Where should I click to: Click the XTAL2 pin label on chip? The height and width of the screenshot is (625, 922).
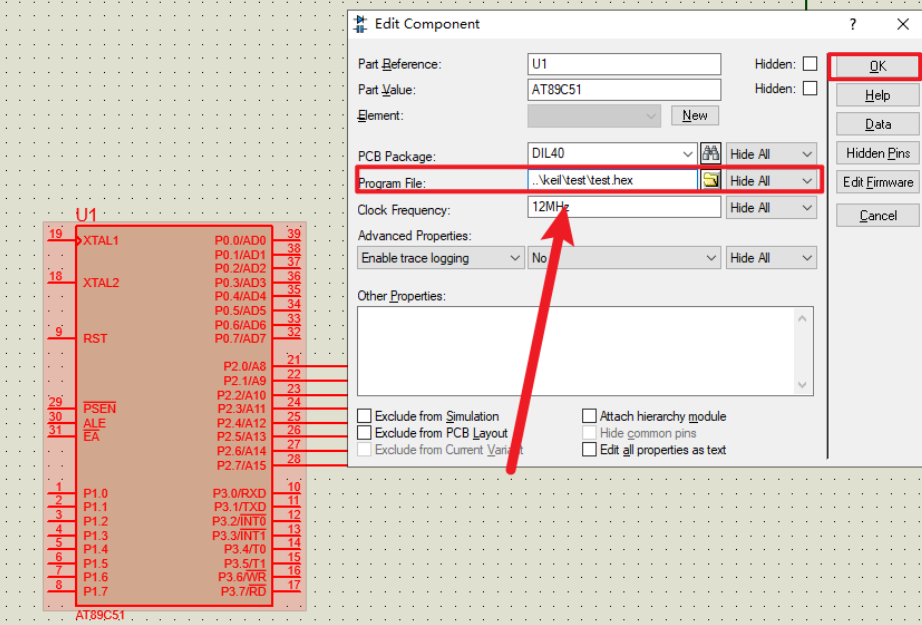click(101, 283)
